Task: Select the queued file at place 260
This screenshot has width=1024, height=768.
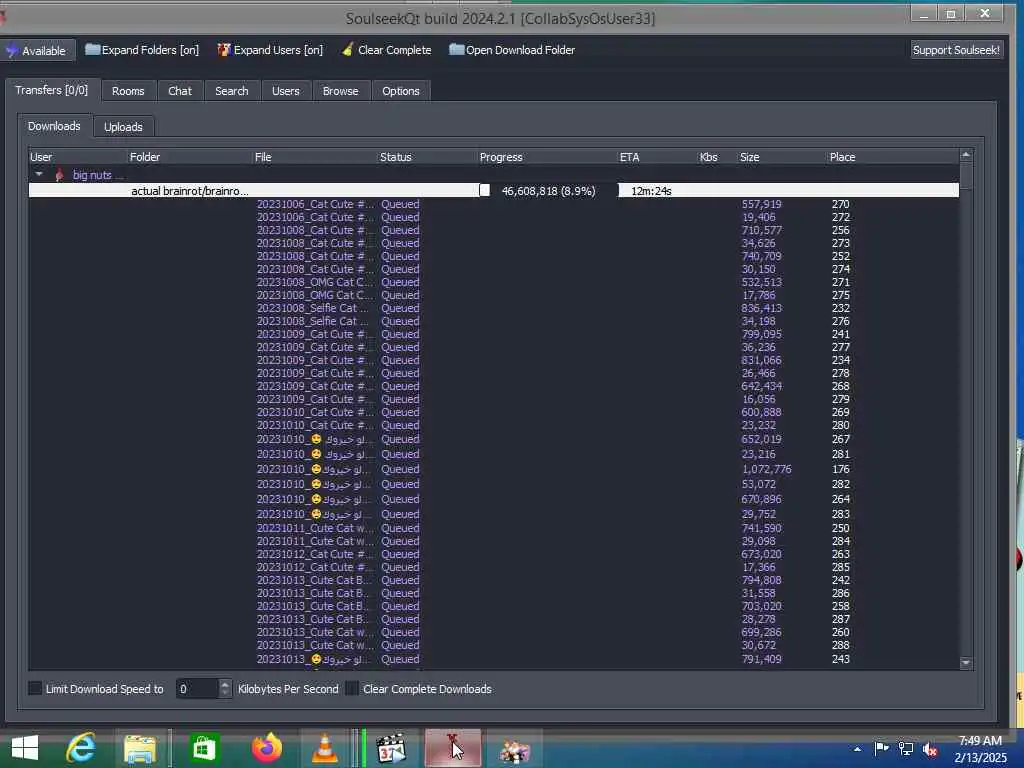Action: point(494,632)
